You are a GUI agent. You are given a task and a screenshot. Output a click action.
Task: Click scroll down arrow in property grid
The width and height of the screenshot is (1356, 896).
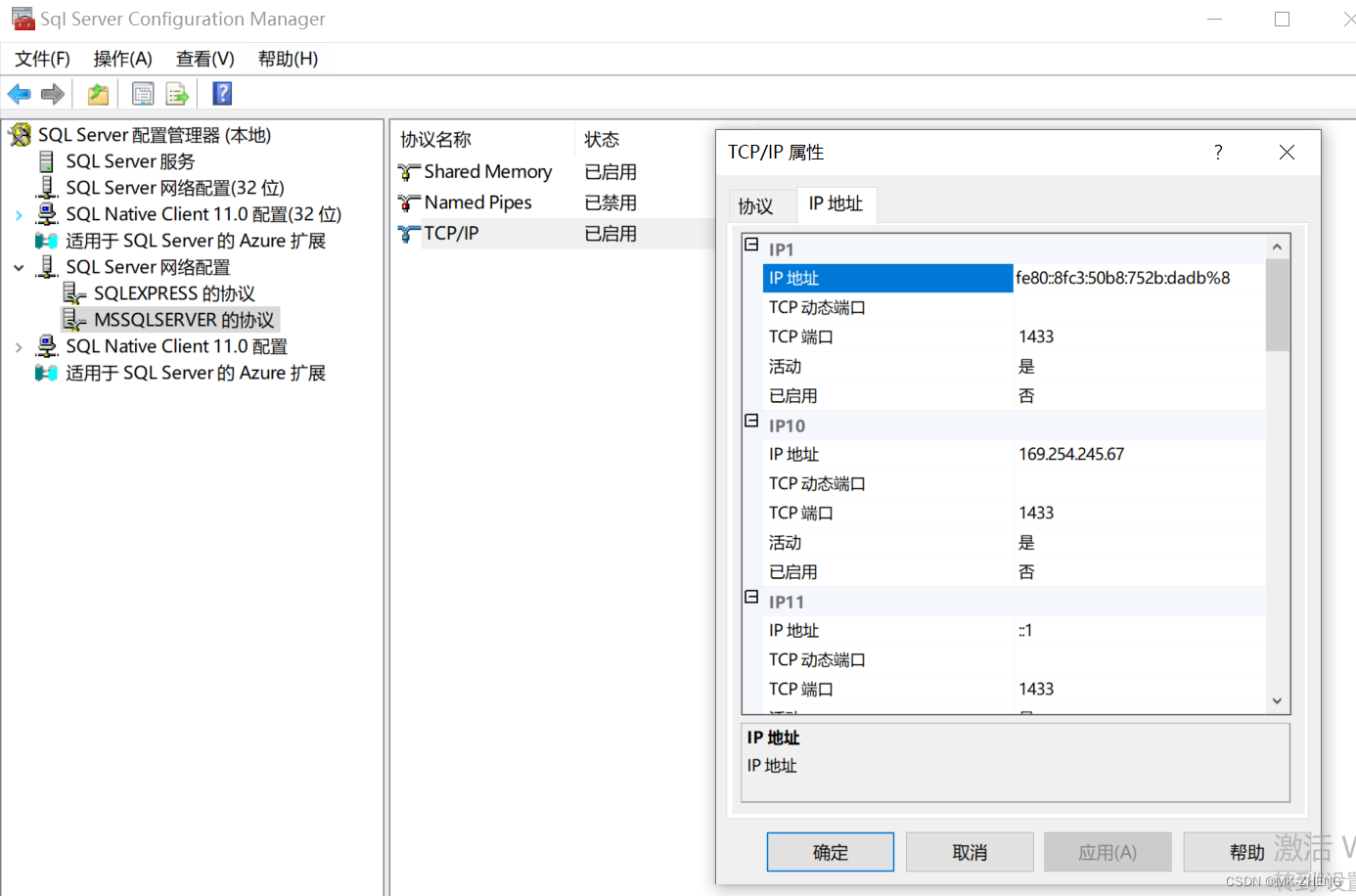(1277, 700)
